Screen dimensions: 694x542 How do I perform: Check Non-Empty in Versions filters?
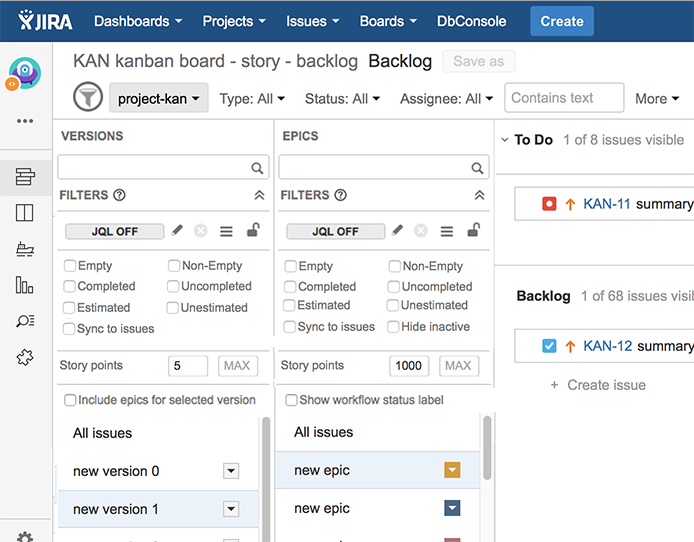[174, 265]
